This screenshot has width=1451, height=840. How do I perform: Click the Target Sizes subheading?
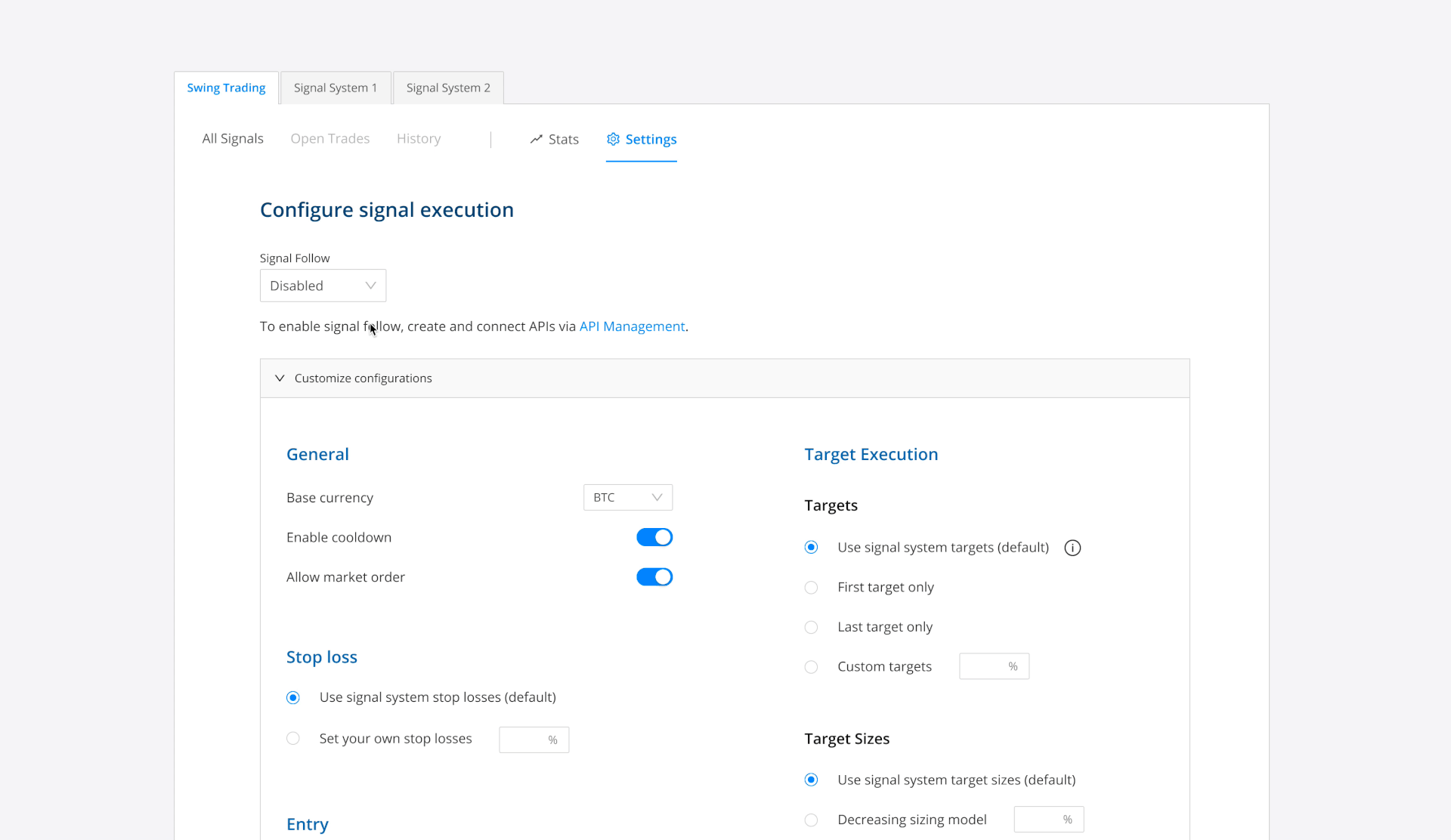[847, 739]
